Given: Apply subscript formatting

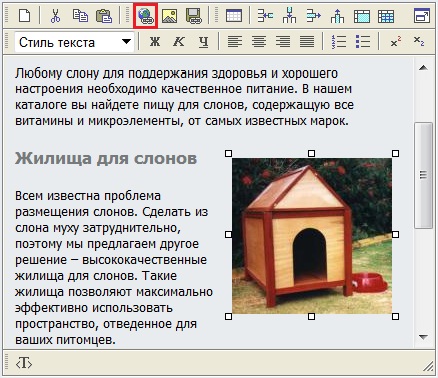Looking at the screenshot, I should pos(419,42).
